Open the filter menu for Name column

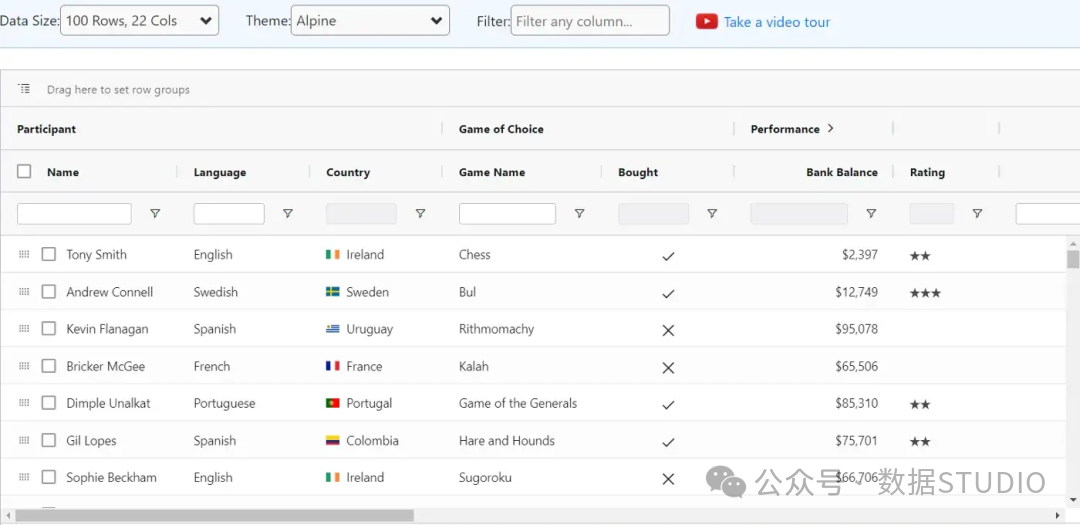click(x=155, y=214)
